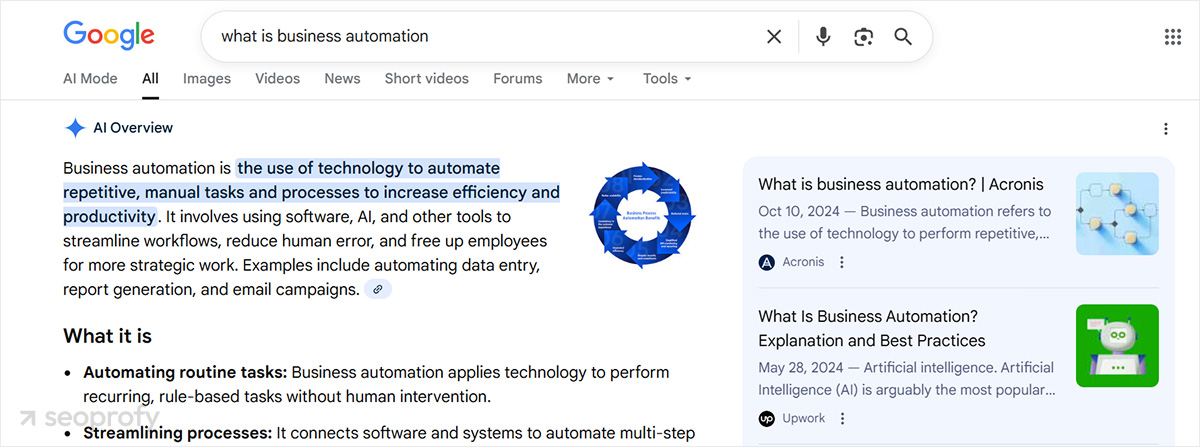
Task: Open the Google apps grid
Action: click(1173, 37)
